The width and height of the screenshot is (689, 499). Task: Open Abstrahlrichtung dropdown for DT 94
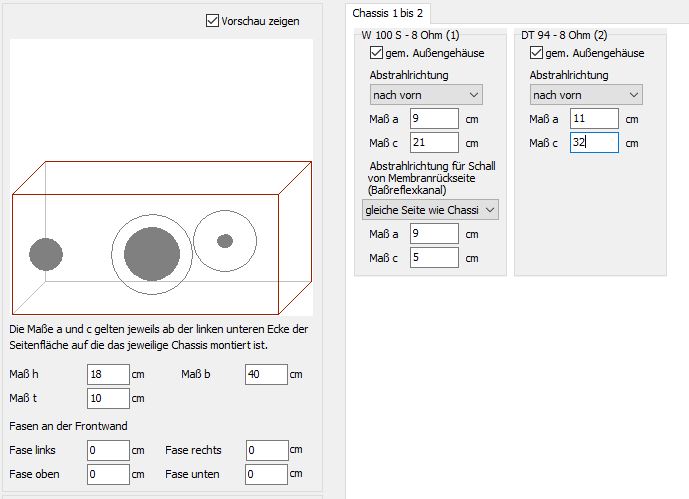[x=586, y=95]
